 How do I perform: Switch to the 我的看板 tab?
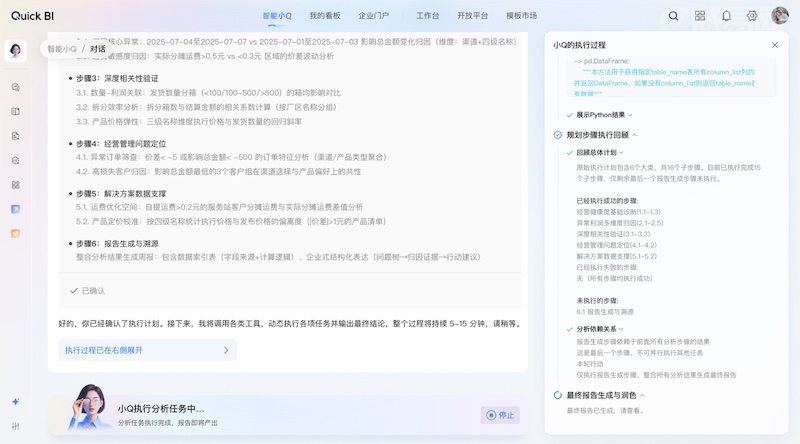(x=324, y=16)
